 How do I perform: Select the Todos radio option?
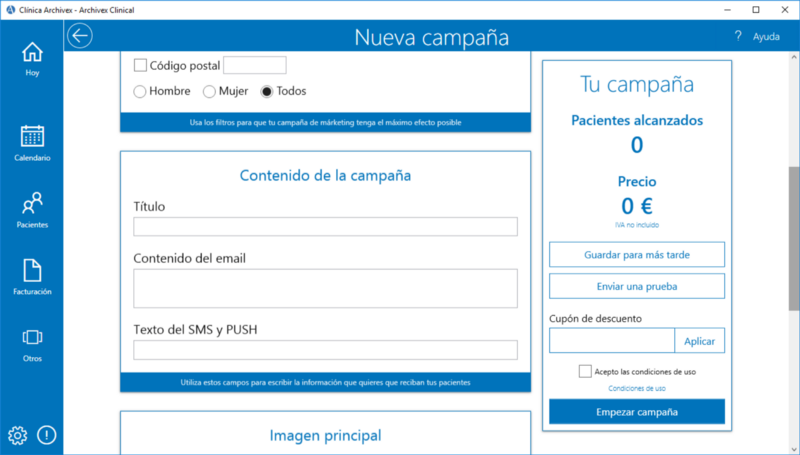(x=267, y=91)
